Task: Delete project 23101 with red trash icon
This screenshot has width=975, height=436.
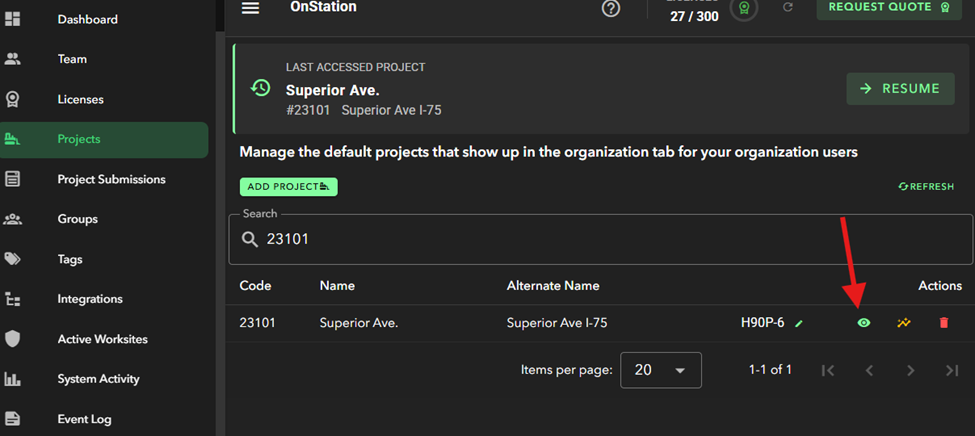Action: (x=943, y=323)
